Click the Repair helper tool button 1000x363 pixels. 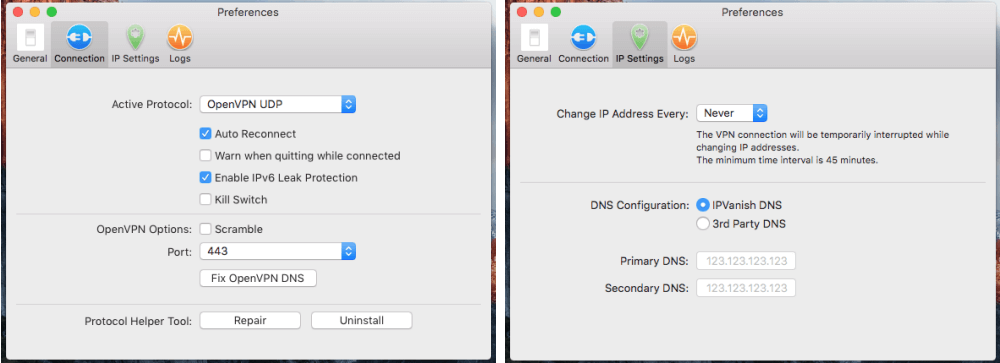[250, 320]
